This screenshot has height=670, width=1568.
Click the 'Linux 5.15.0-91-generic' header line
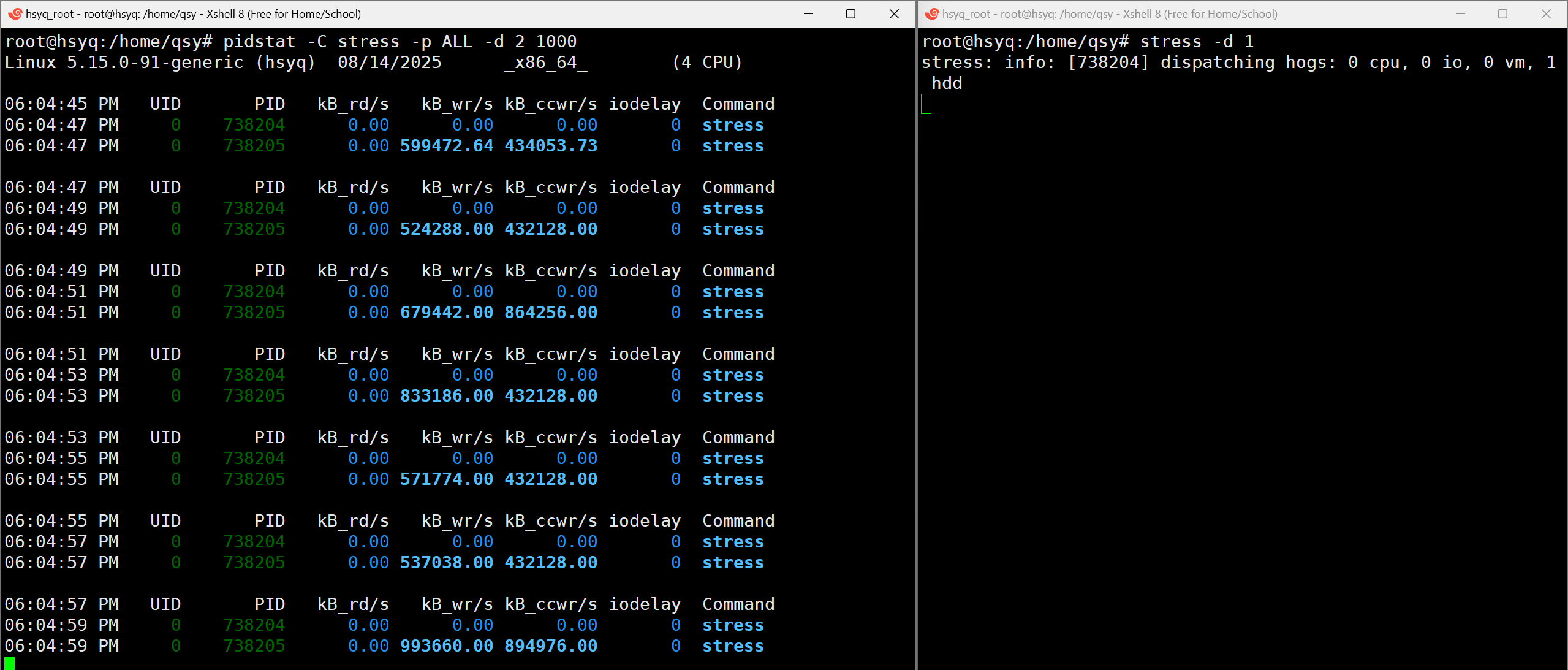click(x=373, y=63)
